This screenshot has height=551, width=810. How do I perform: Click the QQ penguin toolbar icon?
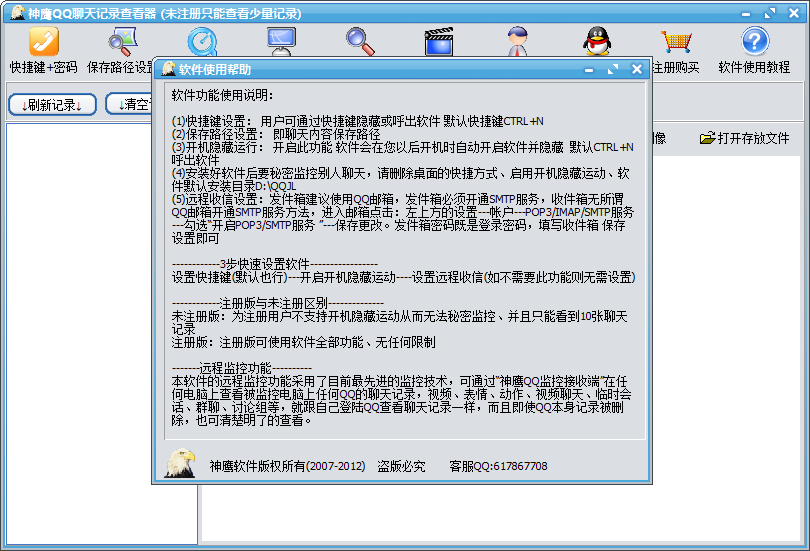[597, 41]
